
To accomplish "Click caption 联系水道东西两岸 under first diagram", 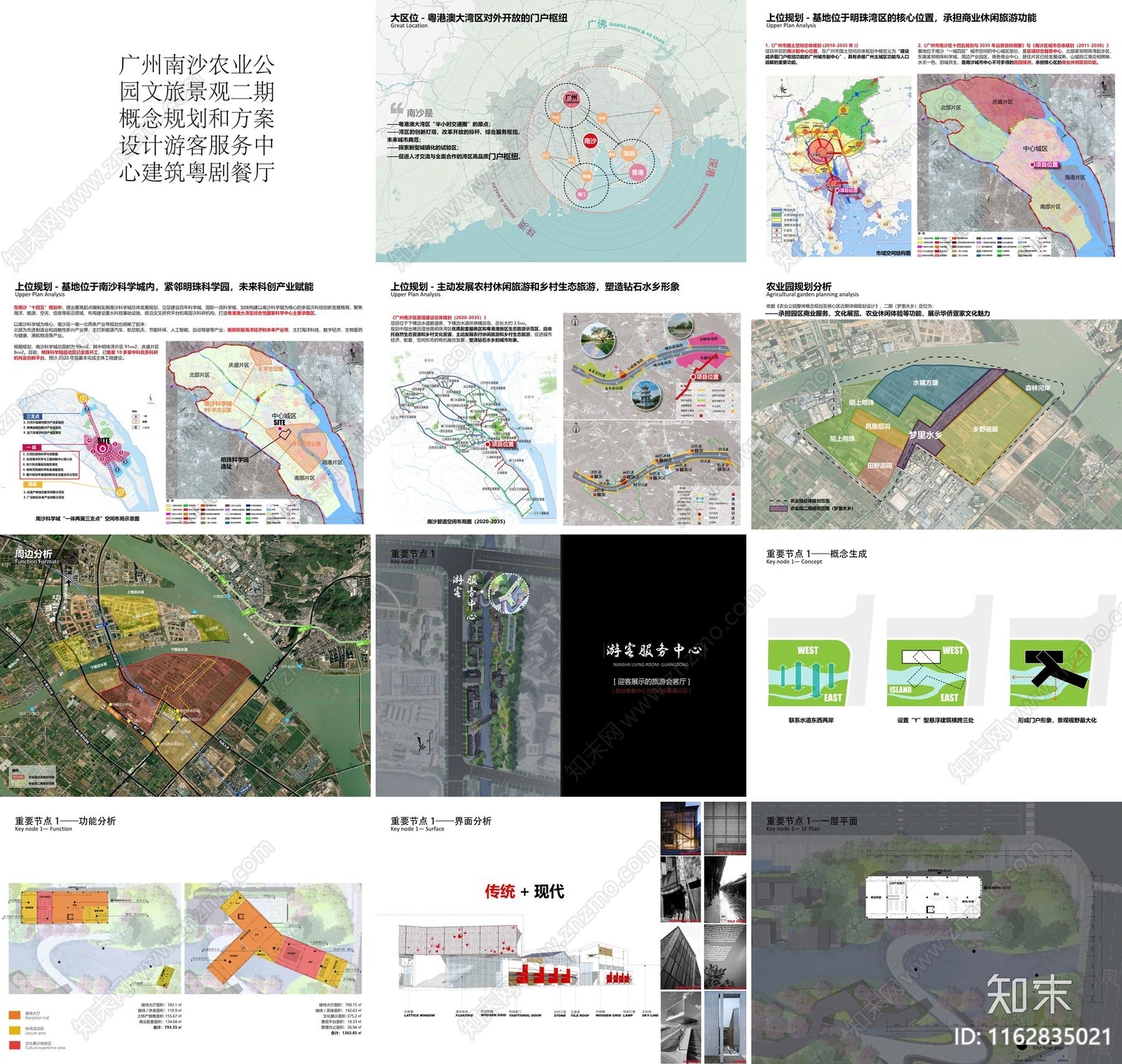I will tap(811, 720).
